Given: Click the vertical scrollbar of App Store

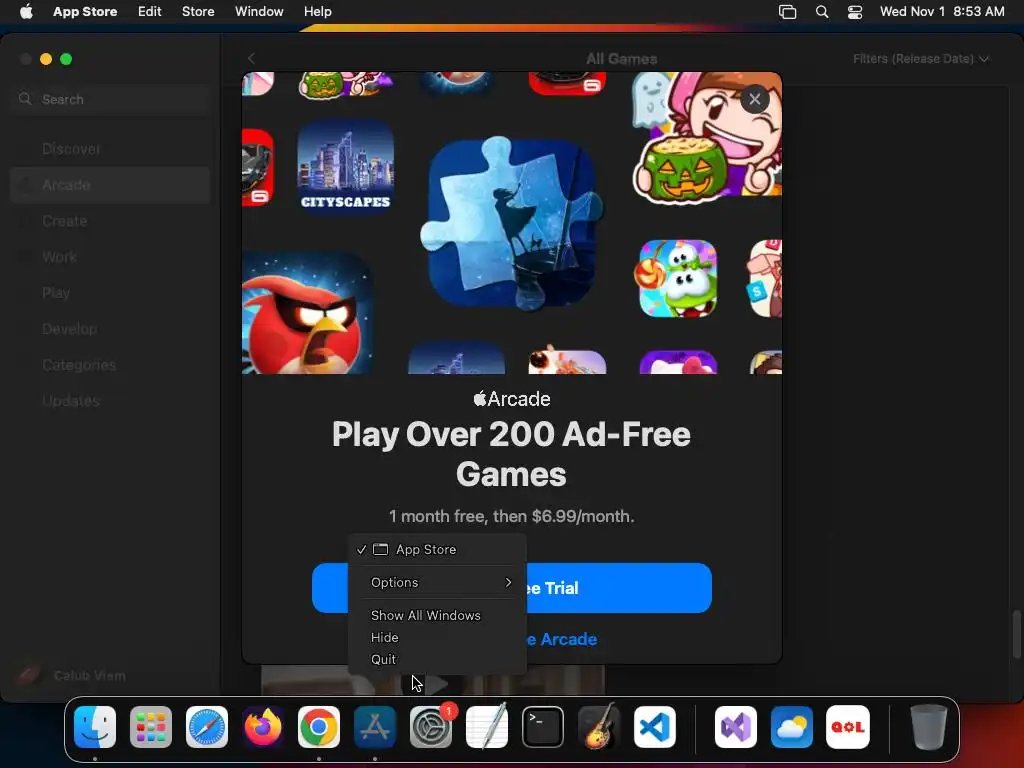Looking at the screenshot, I should [1016, 634].
